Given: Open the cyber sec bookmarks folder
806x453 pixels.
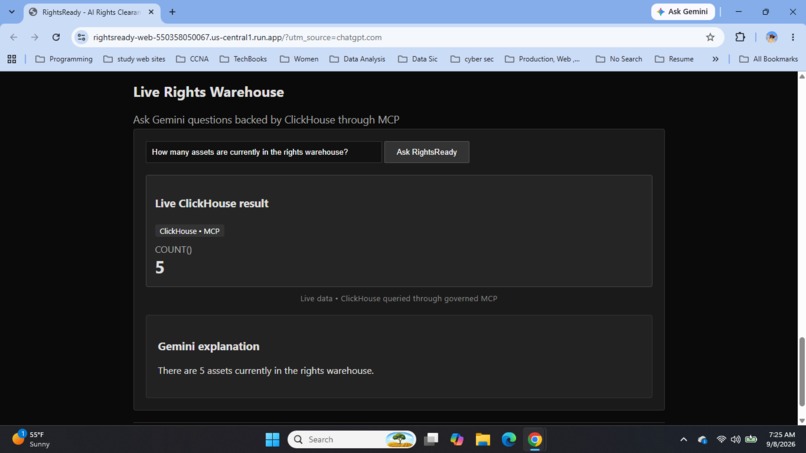Looking at the screenshot, I should click(x=472, y=59).
